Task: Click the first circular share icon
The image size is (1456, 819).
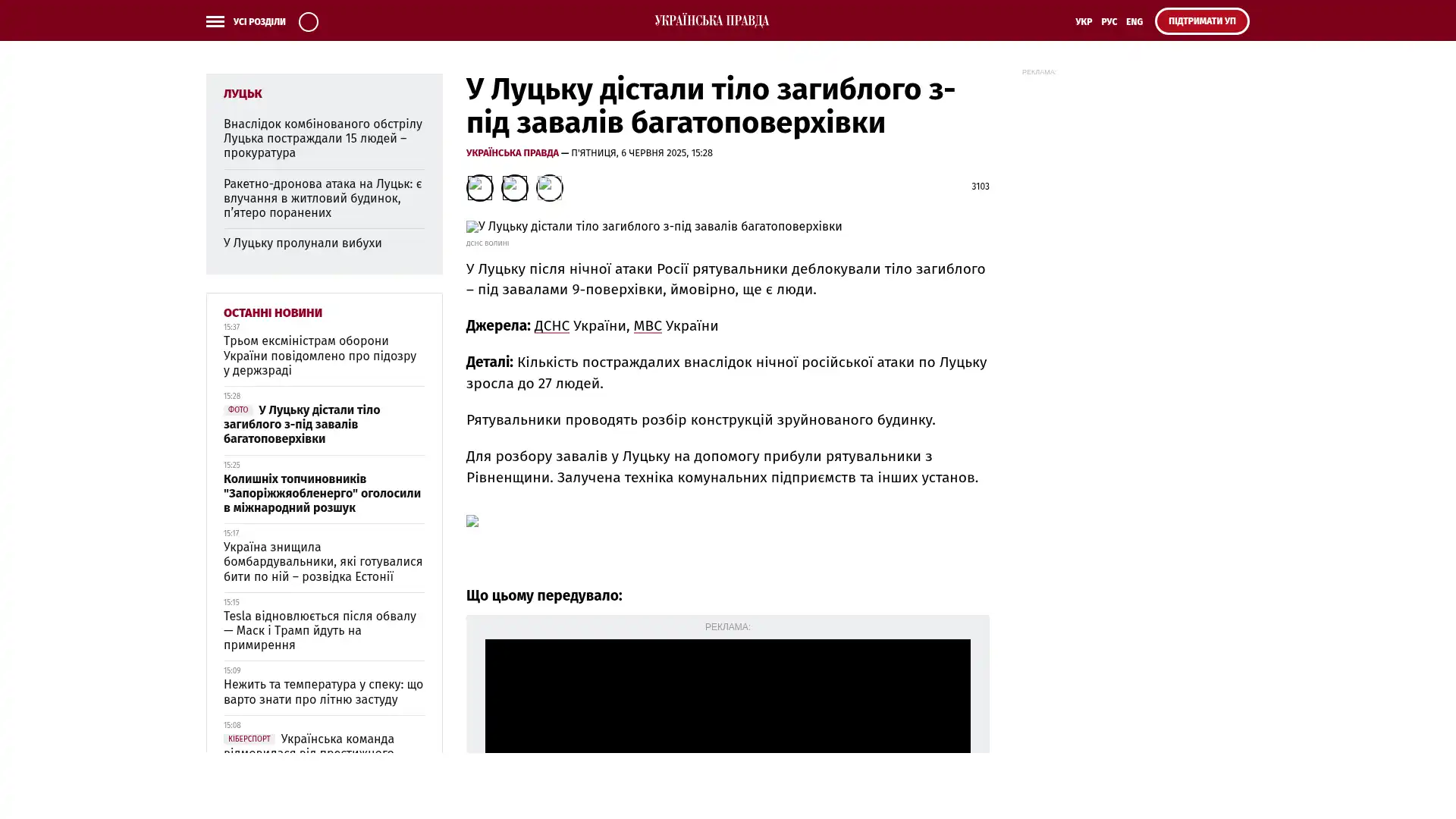Action: point(479,187)
